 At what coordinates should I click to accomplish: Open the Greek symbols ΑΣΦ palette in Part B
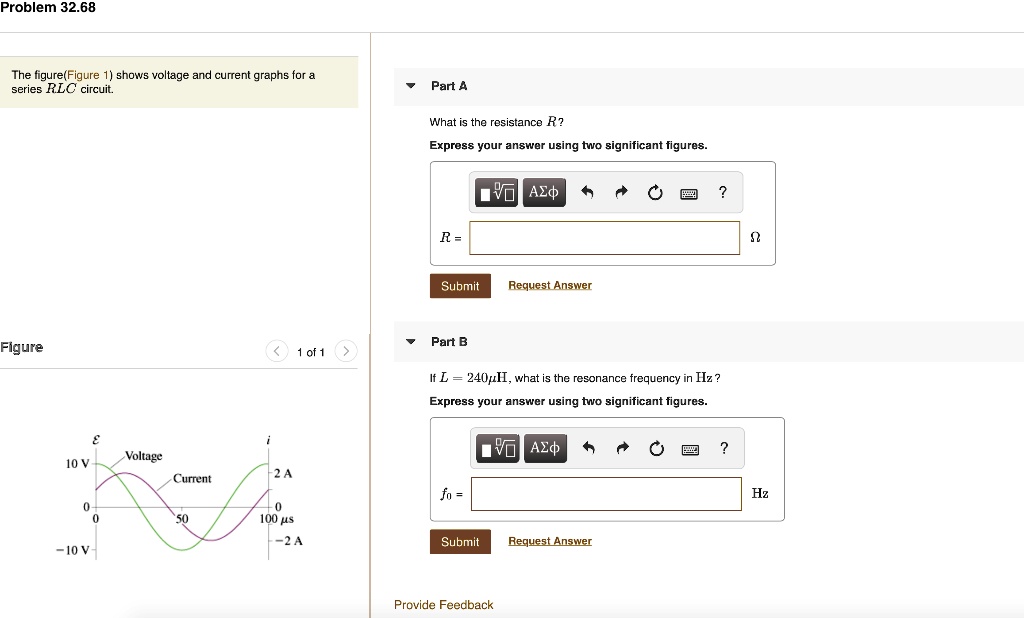point(546,448)
